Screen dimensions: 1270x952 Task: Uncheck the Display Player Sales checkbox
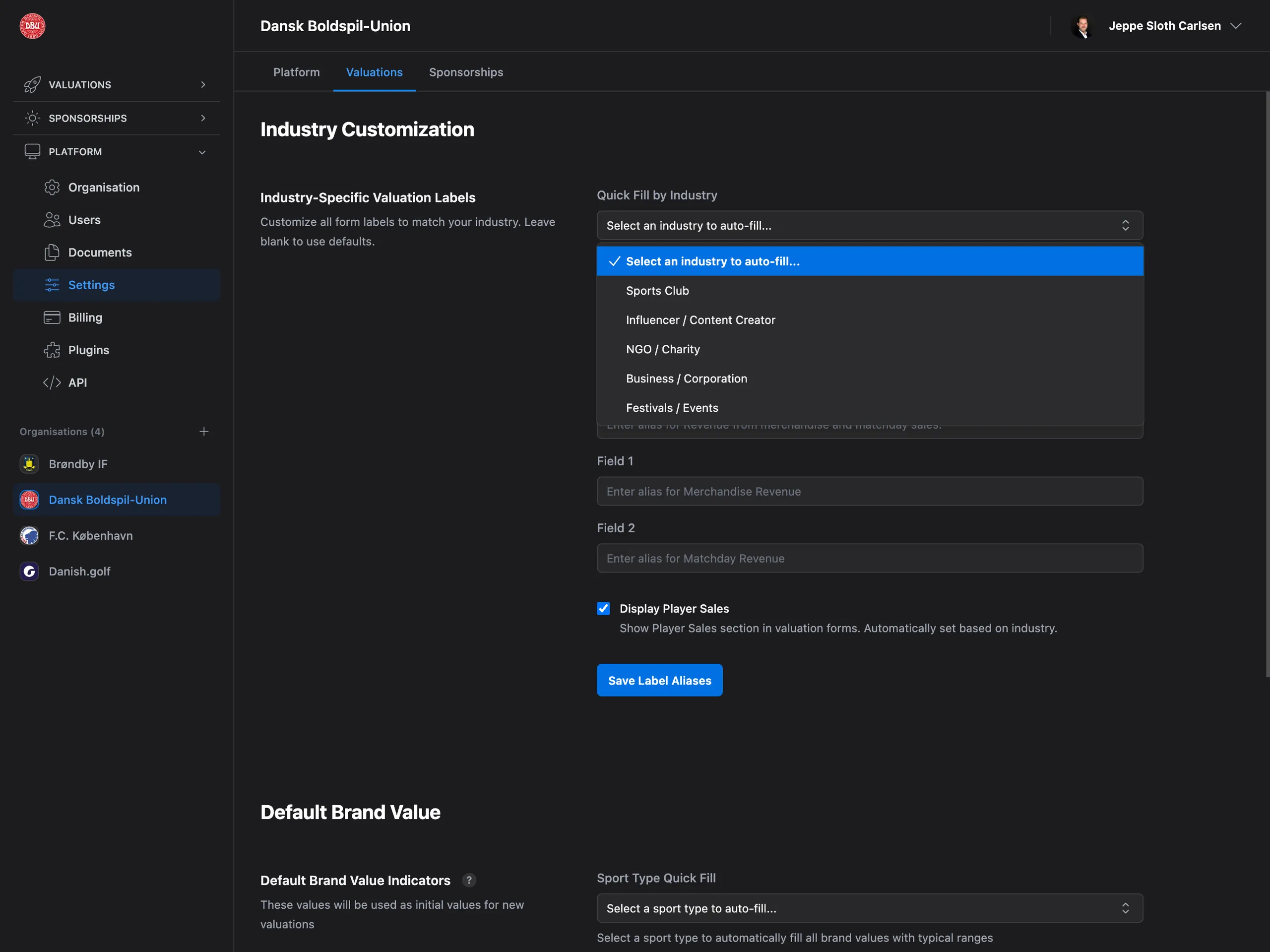(603, 609)
